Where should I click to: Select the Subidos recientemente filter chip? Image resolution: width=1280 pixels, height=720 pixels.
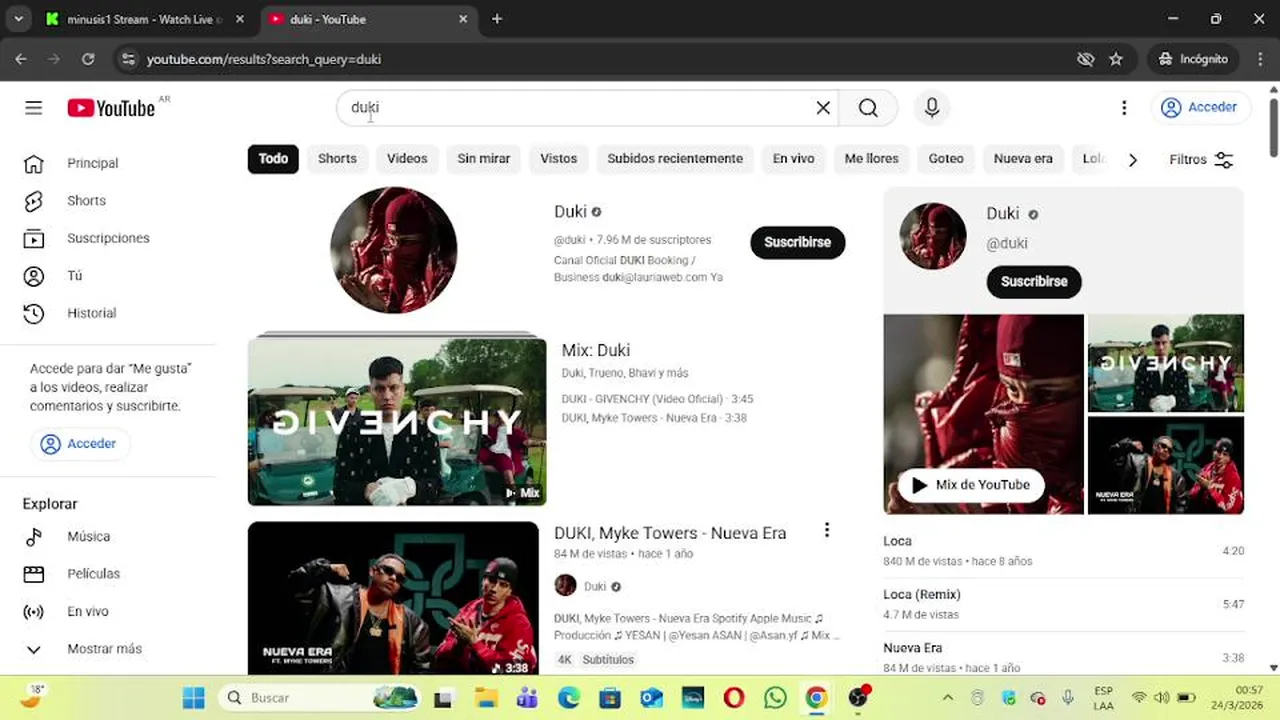tap(675, 159)
